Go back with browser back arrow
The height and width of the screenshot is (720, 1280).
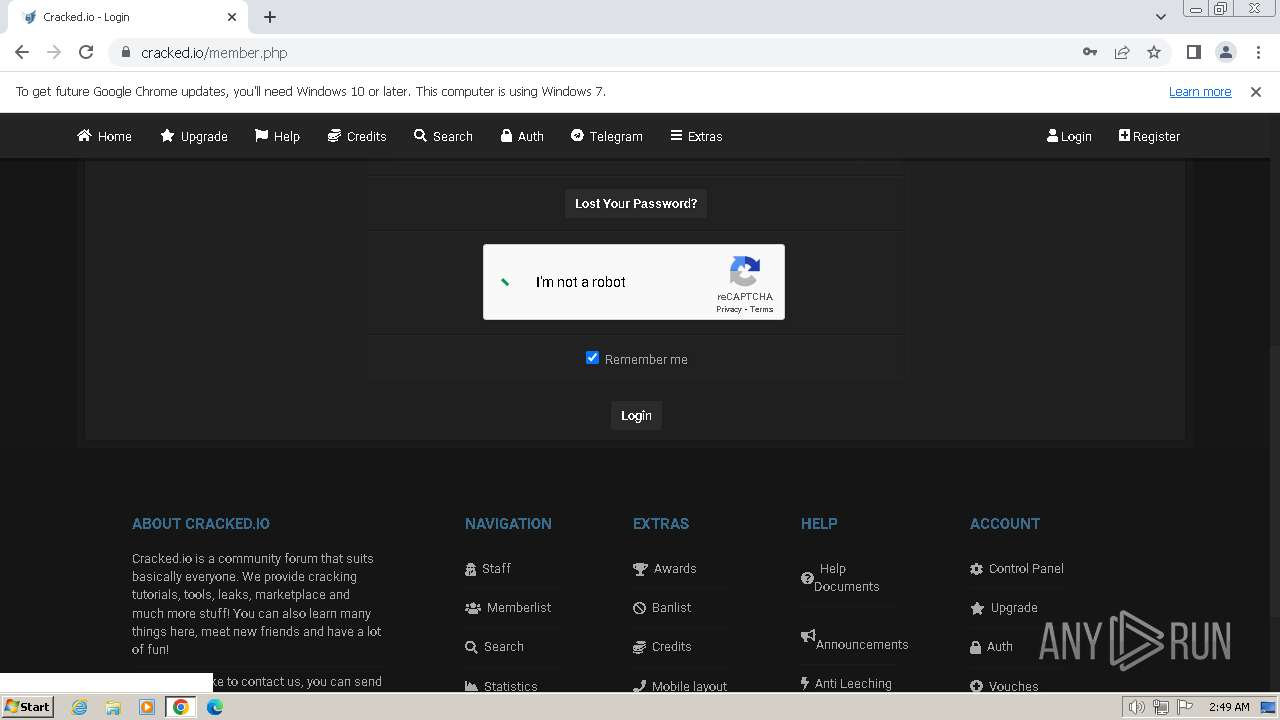22,52
